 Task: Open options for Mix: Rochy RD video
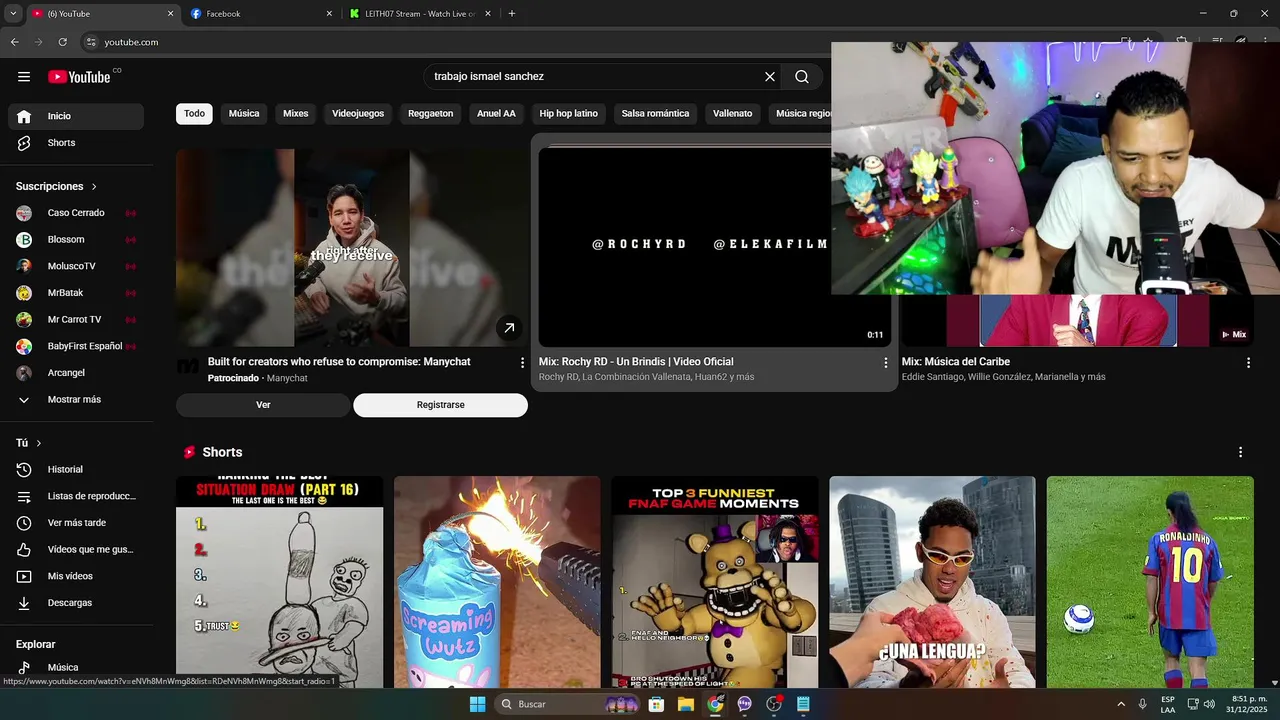coord(885,363)
